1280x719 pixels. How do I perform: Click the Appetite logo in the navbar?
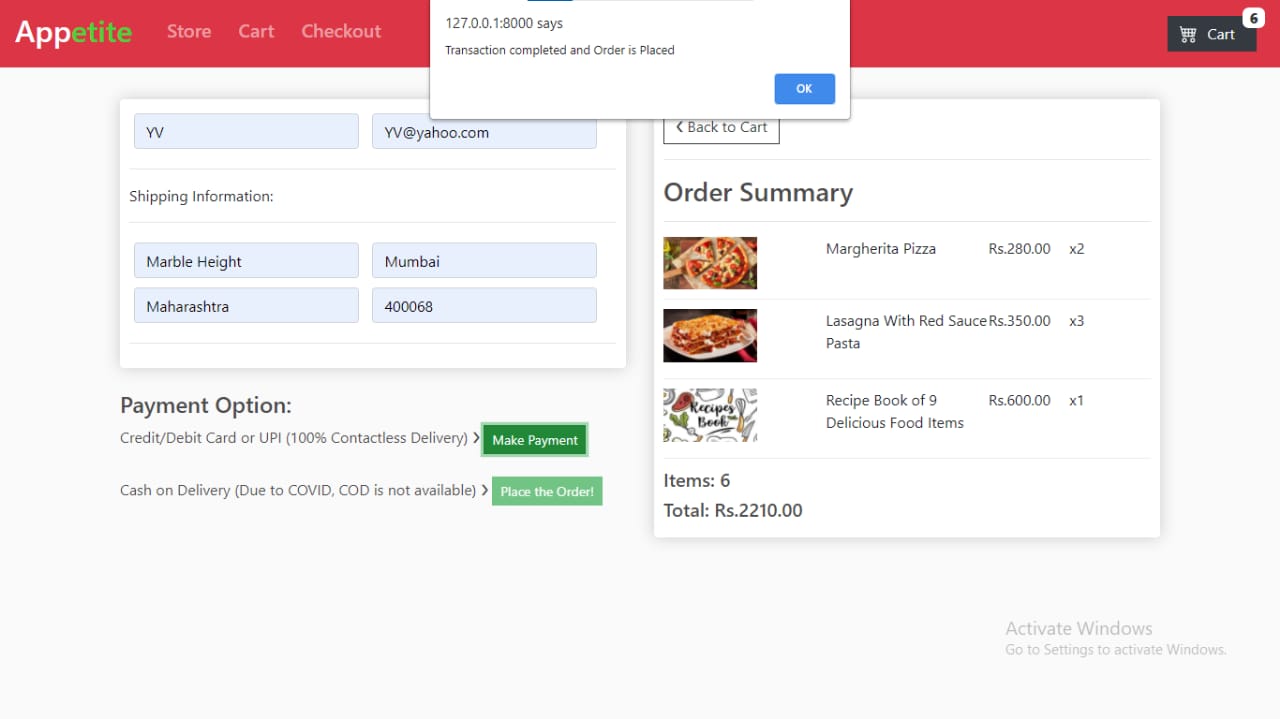73,32
